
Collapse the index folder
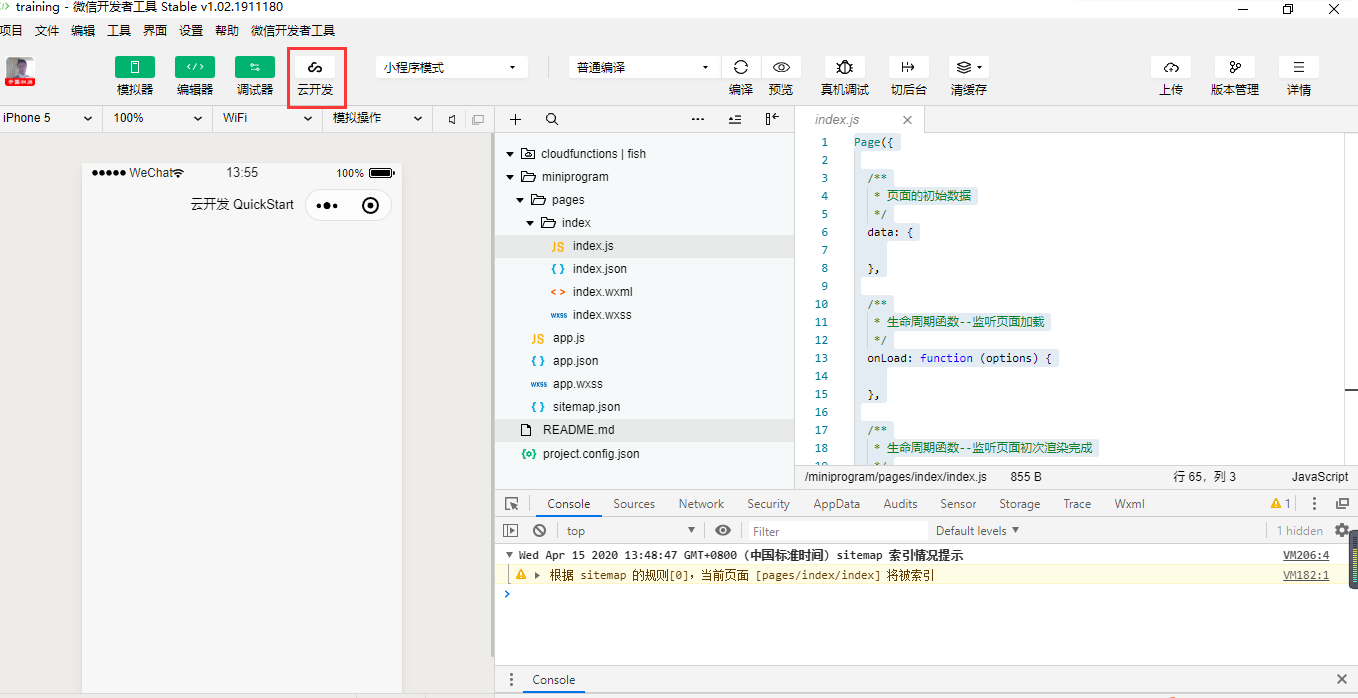531,223
